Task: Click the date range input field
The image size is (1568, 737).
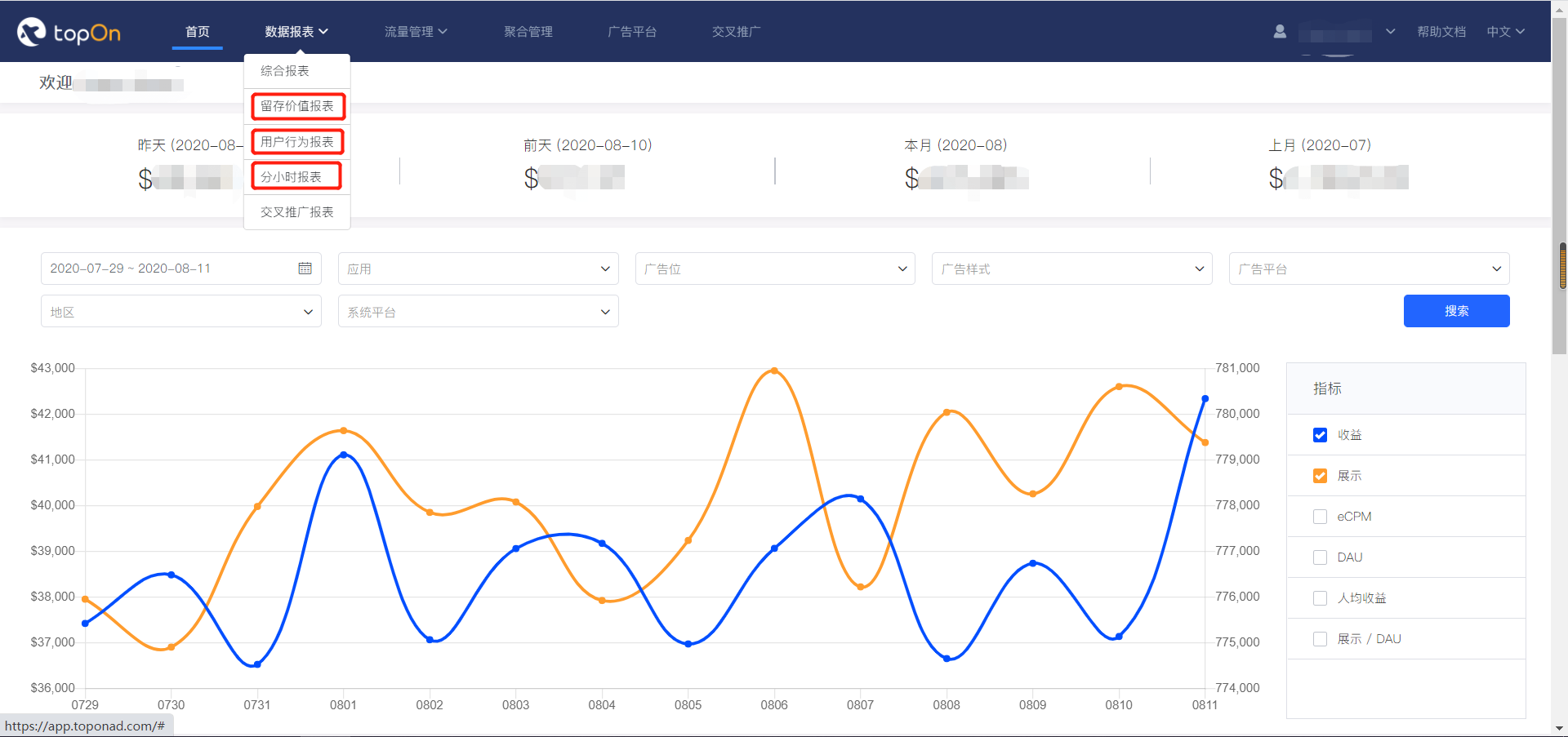Action: click(x=163, y=269)
